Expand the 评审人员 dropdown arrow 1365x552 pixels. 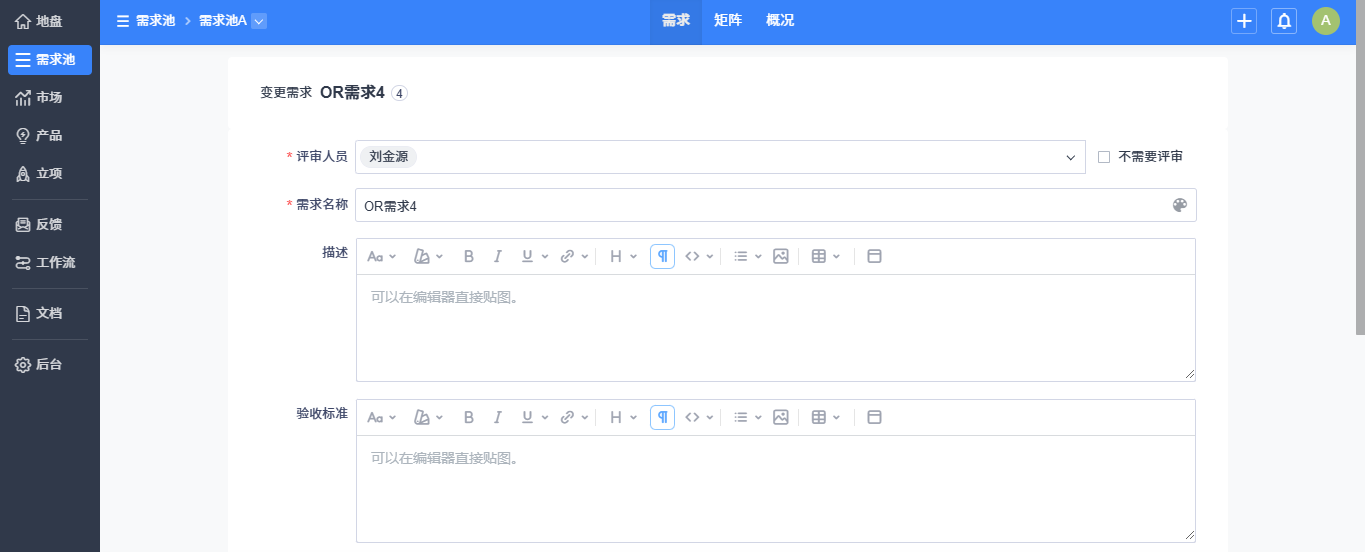(1070, 157)
